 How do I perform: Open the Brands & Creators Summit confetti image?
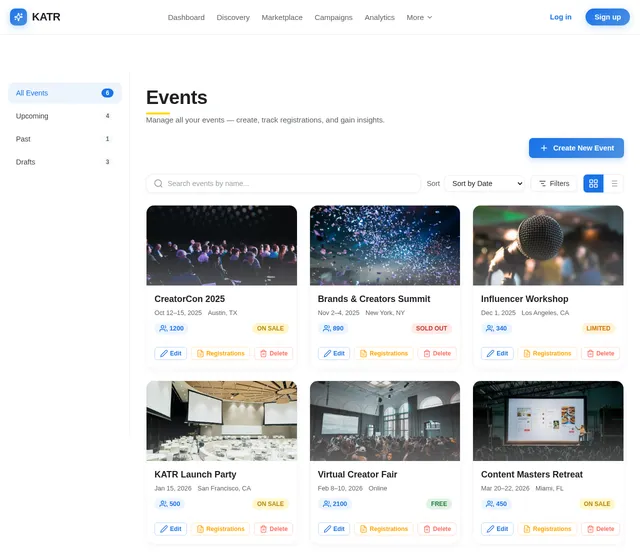385,245
